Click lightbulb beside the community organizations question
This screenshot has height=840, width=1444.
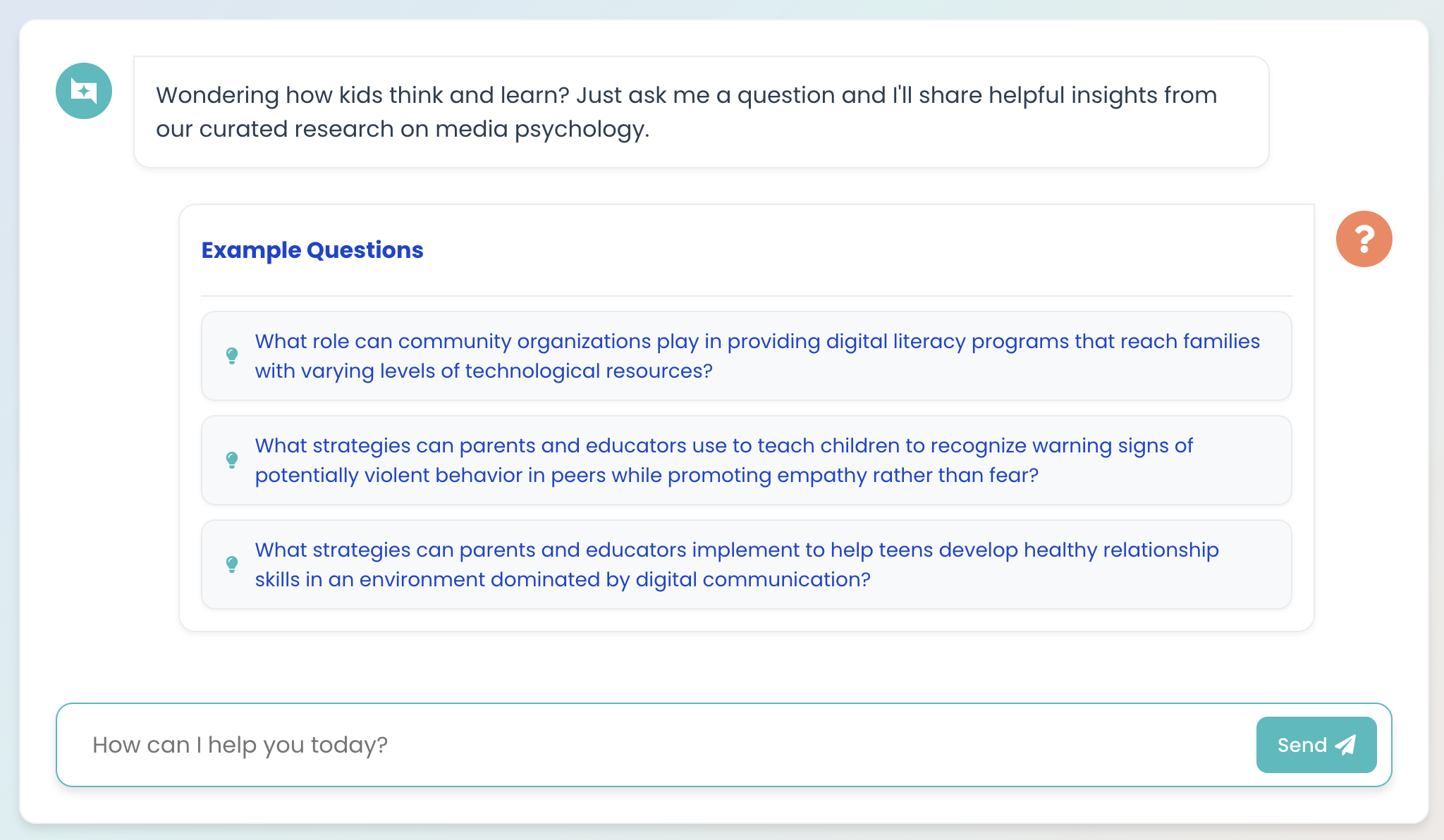[x=231, y=355]
